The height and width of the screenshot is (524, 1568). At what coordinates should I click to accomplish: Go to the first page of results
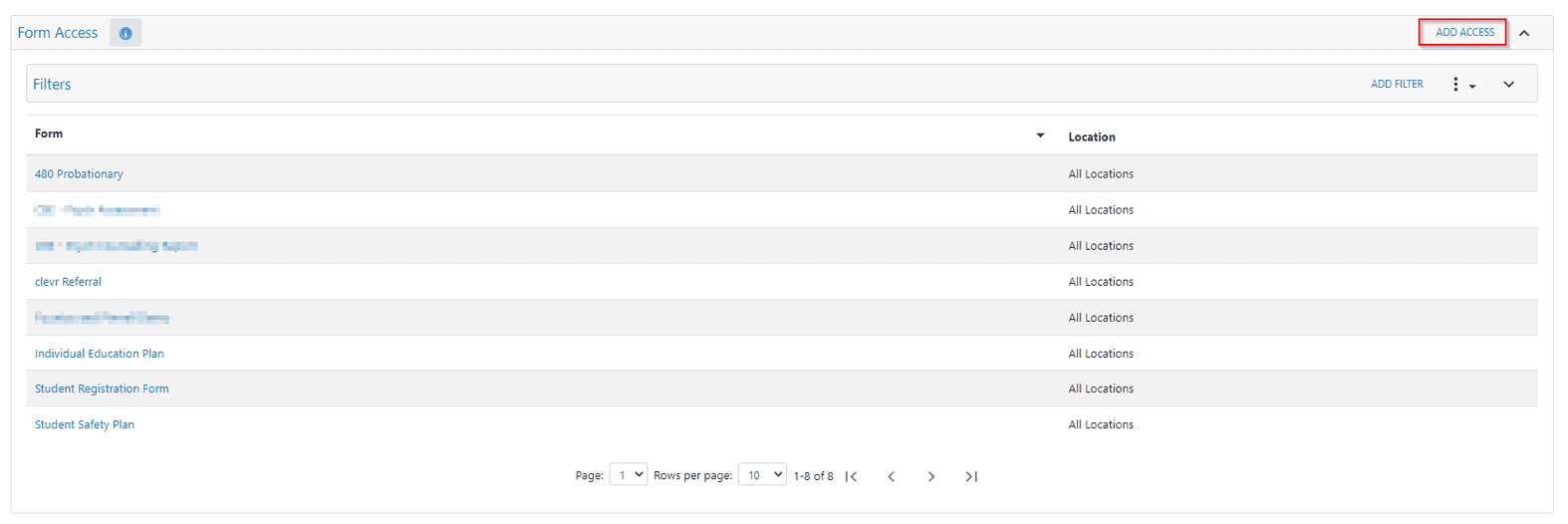click(x=852, y=476)
